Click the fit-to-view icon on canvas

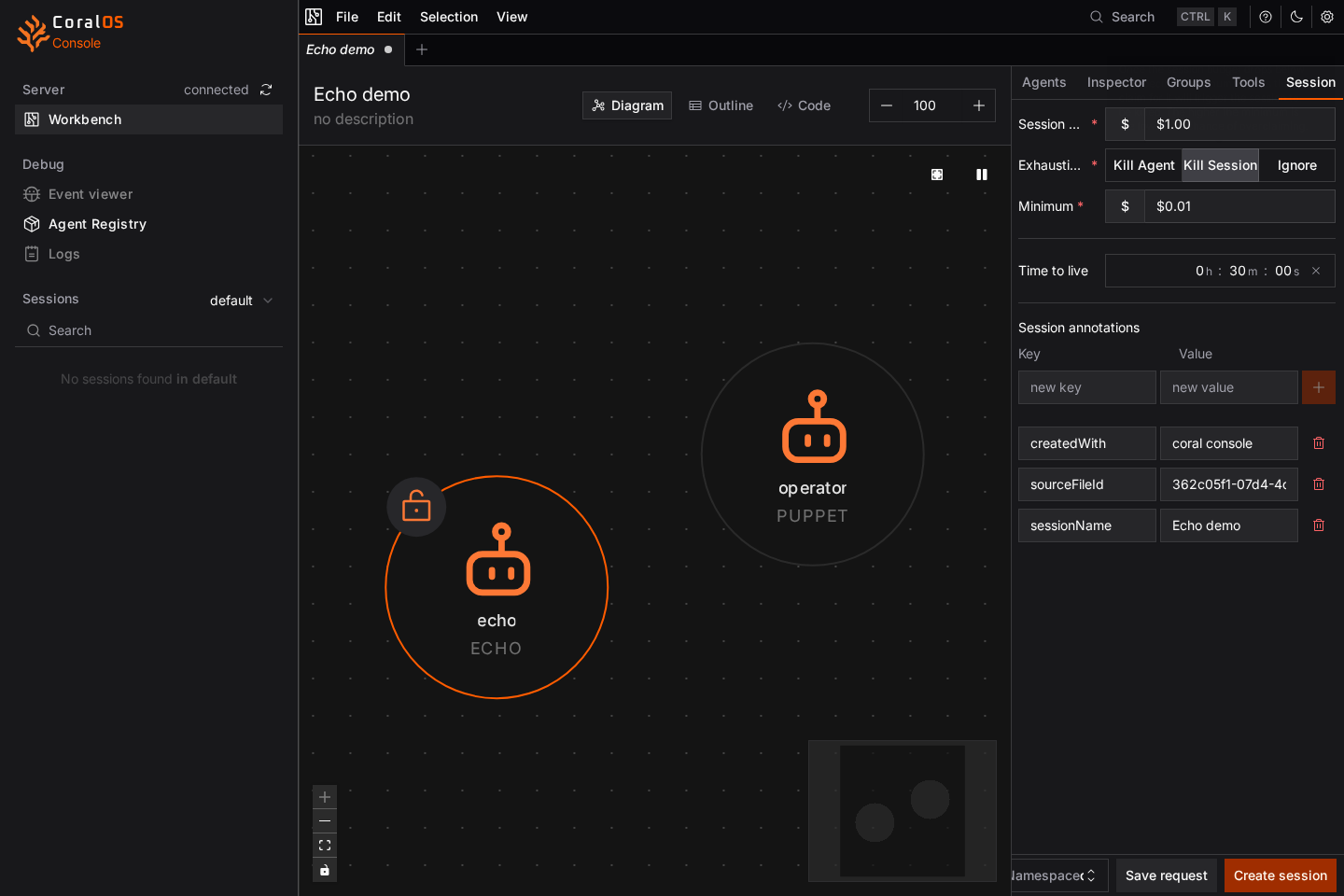click(937, 175)
